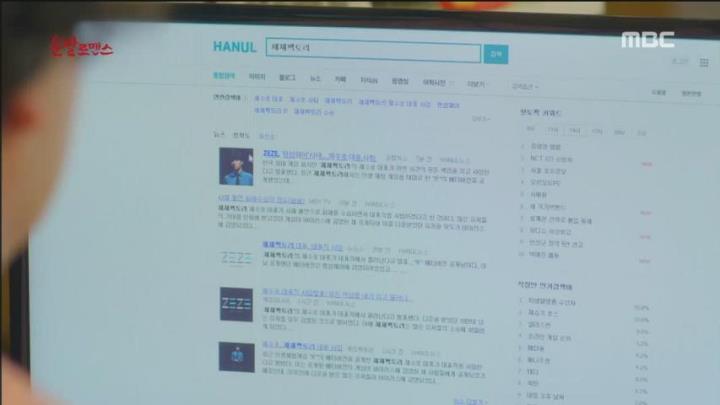Select the 뉴스 search tab

(x=315, y=79)
